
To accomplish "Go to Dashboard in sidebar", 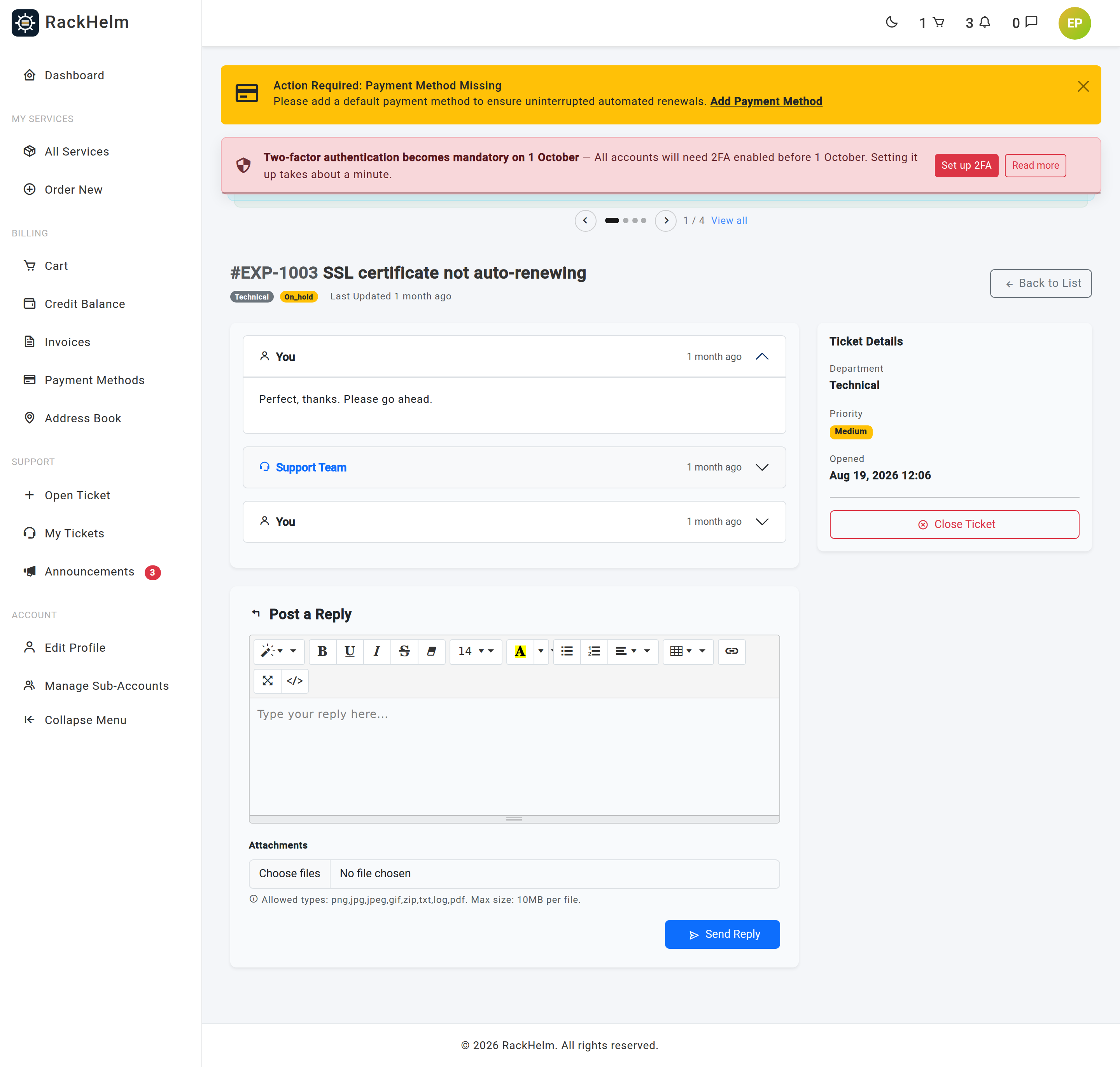I will tap(74, 75).
